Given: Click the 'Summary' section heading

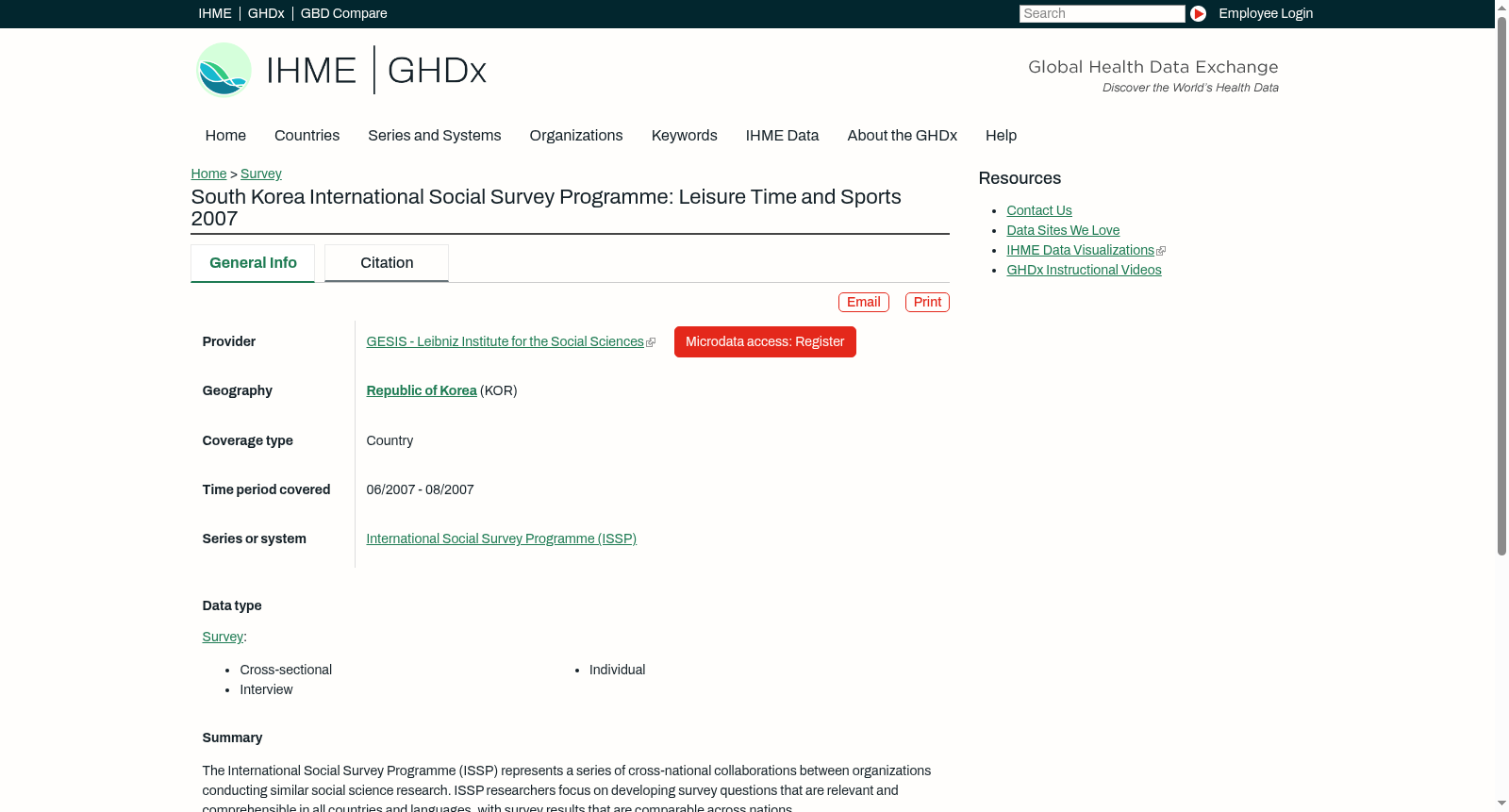Looking at the screenshot, I should 232,737.
